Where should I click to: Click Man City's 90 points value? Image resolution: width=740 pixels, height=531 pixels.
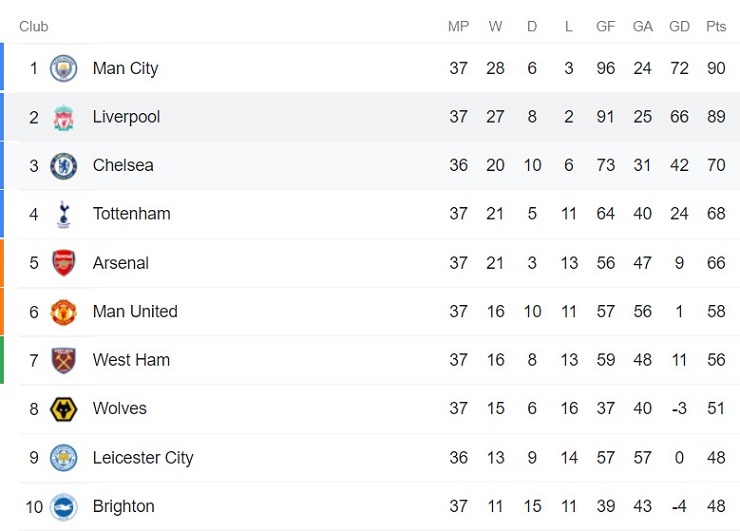(x=716, y=68)
